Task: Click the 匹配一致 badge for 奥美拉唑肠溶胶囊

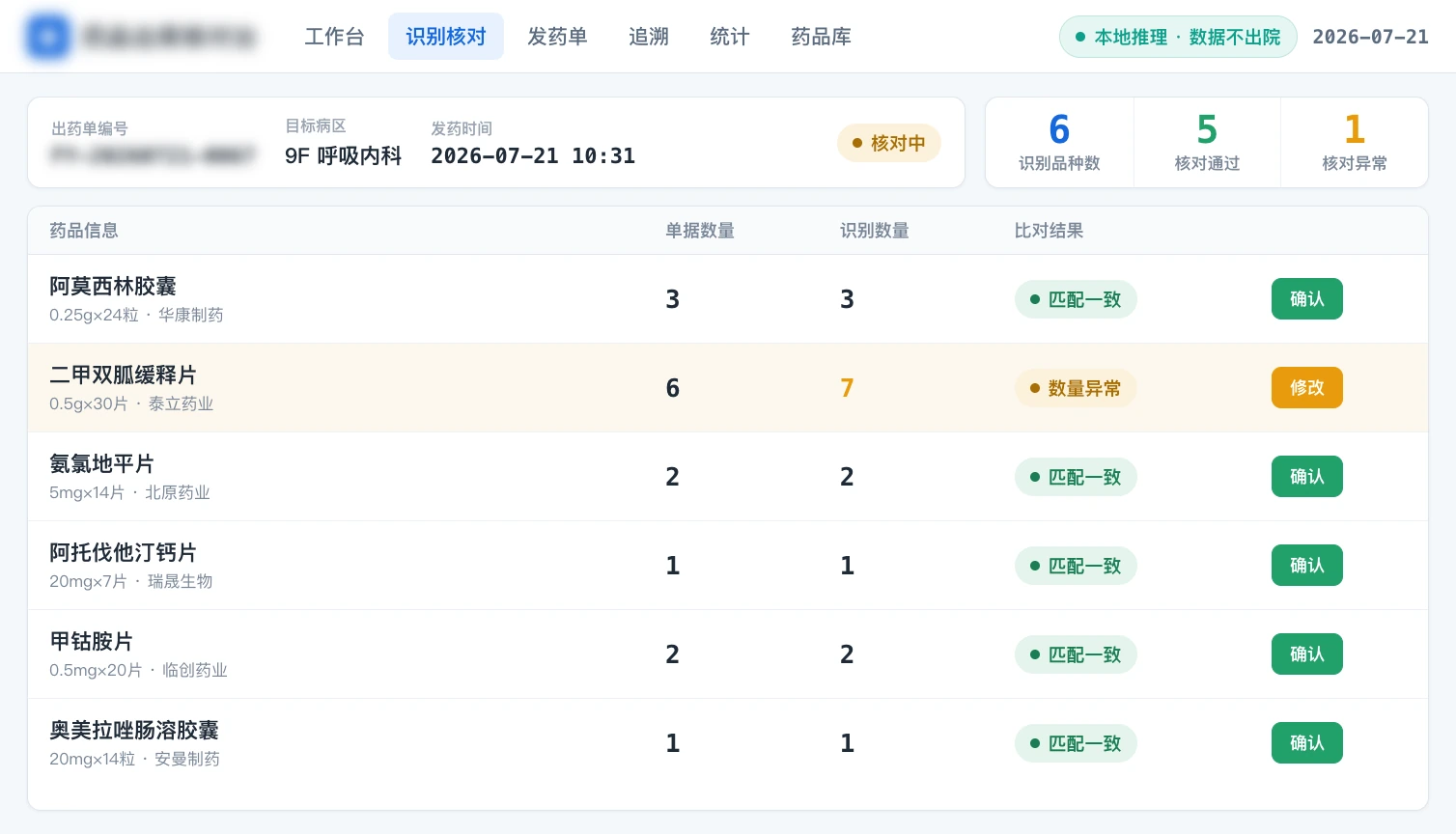Action: [1076, 743]
